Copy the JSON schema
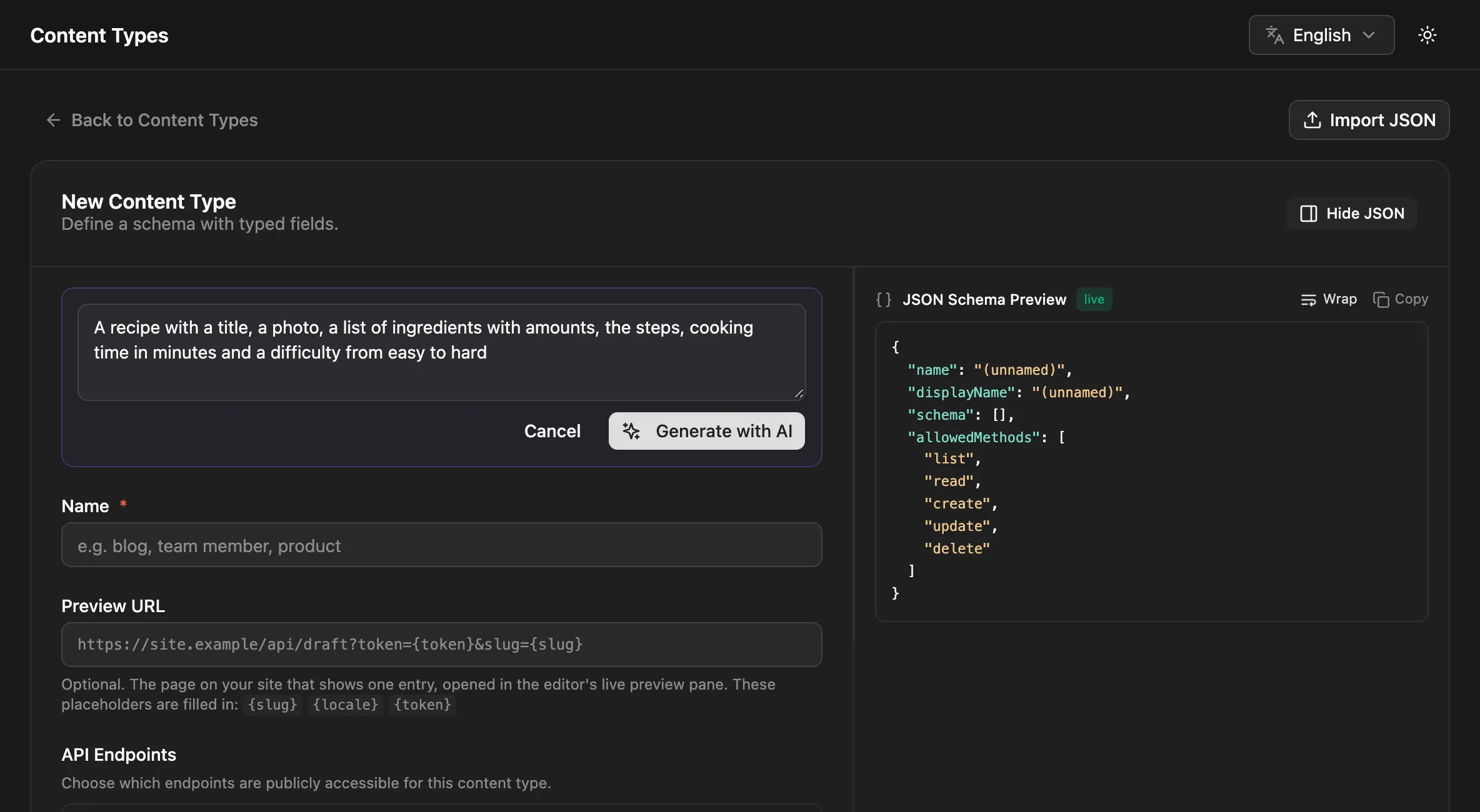Screen dimensions: 1480x812 pyautogui.click(x=1401, y=299)
